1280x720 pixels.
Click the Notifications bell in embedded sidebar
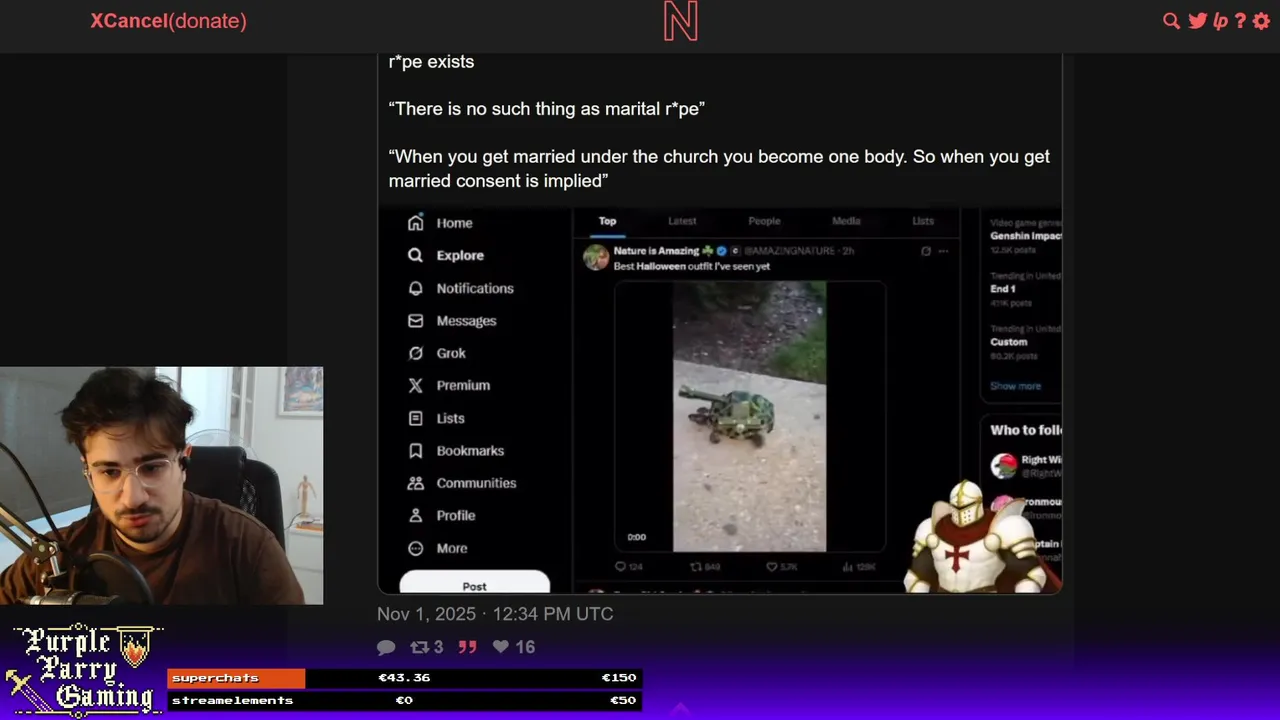[x=415, y=288]
